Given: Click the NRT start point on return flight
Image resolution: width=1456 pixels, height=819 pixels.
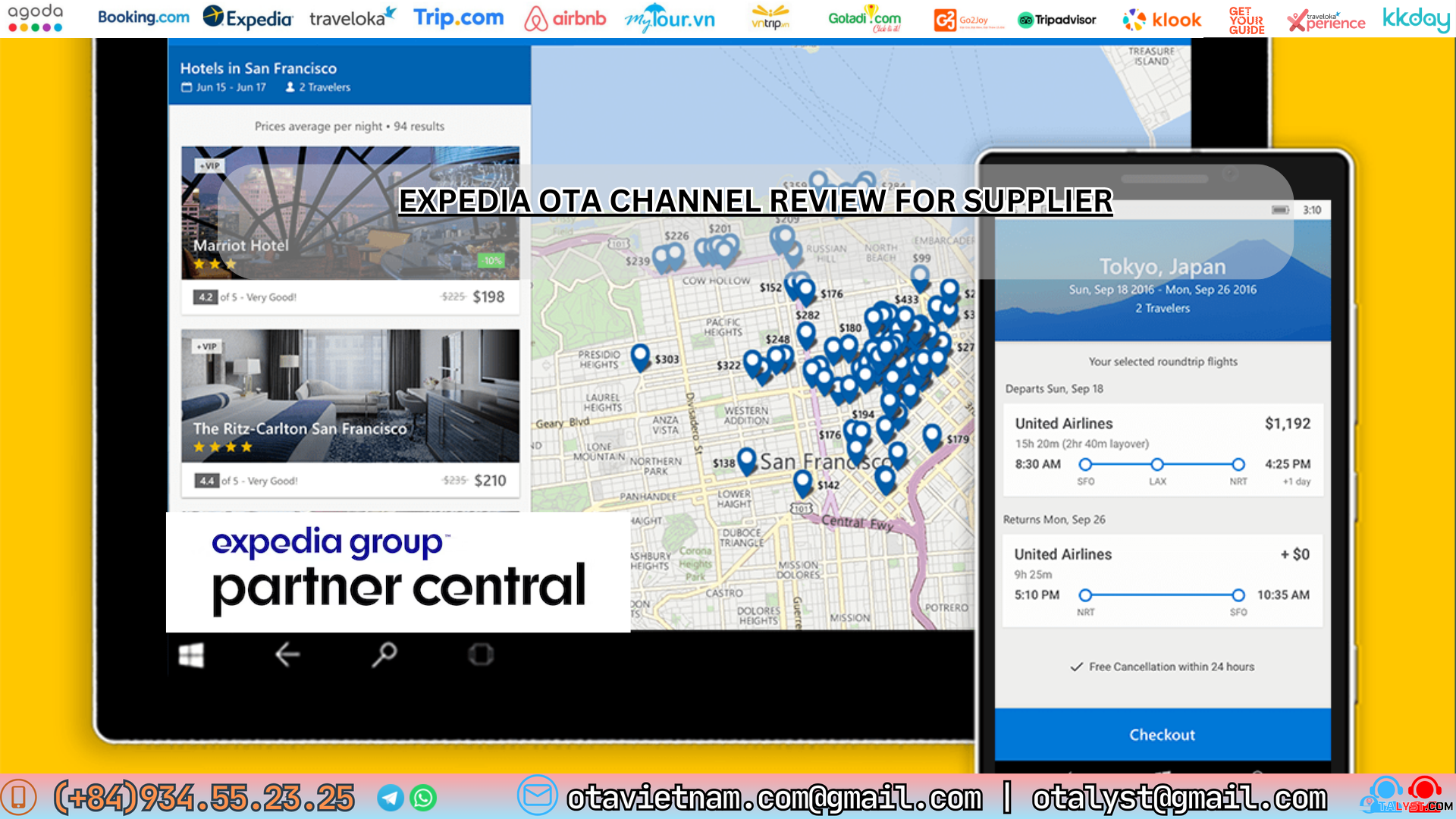Looking at the screenshot, I should 1085,595.
